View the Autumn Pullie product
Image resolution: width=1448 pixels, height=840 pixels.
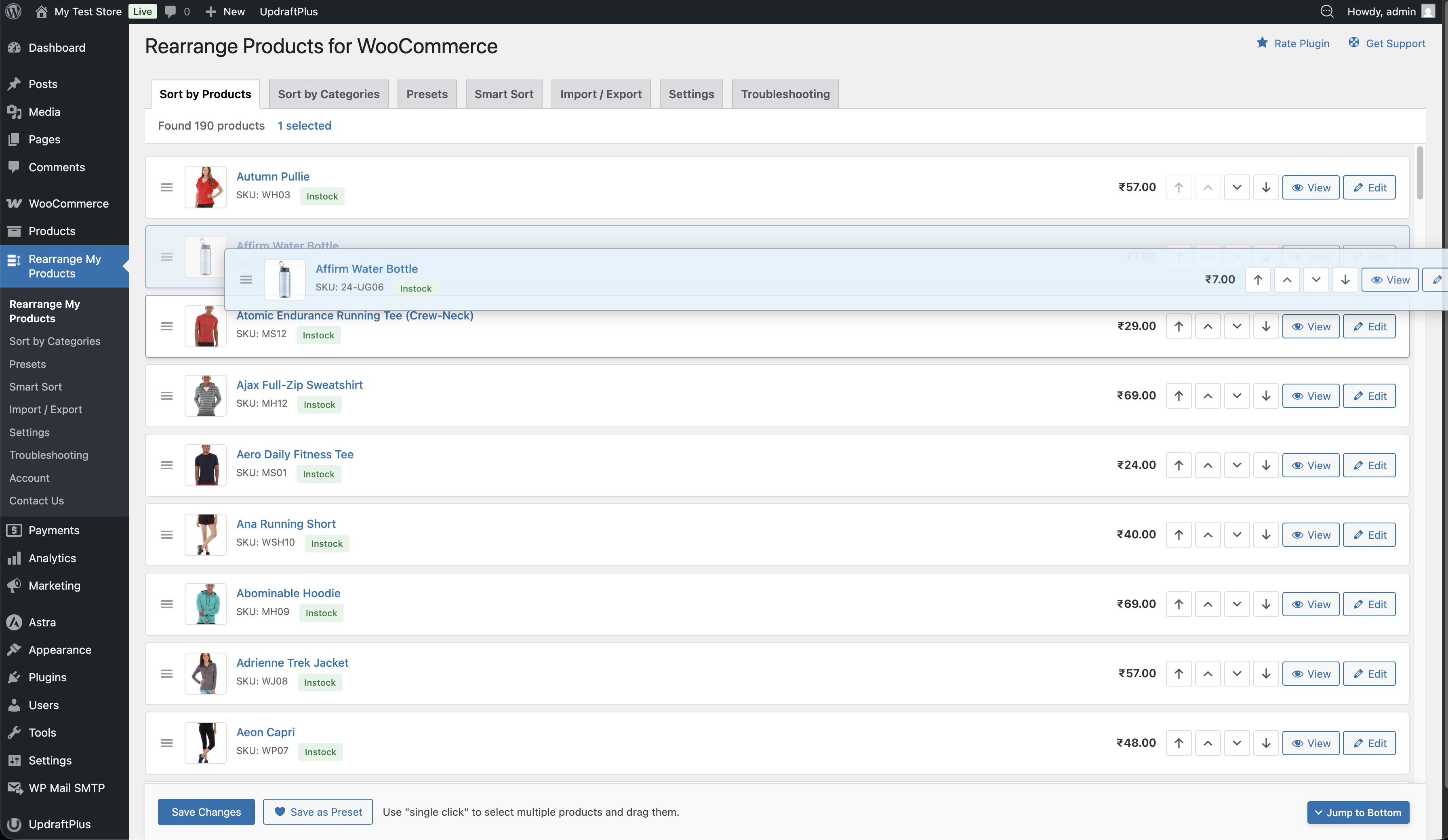pos(1311,187)
